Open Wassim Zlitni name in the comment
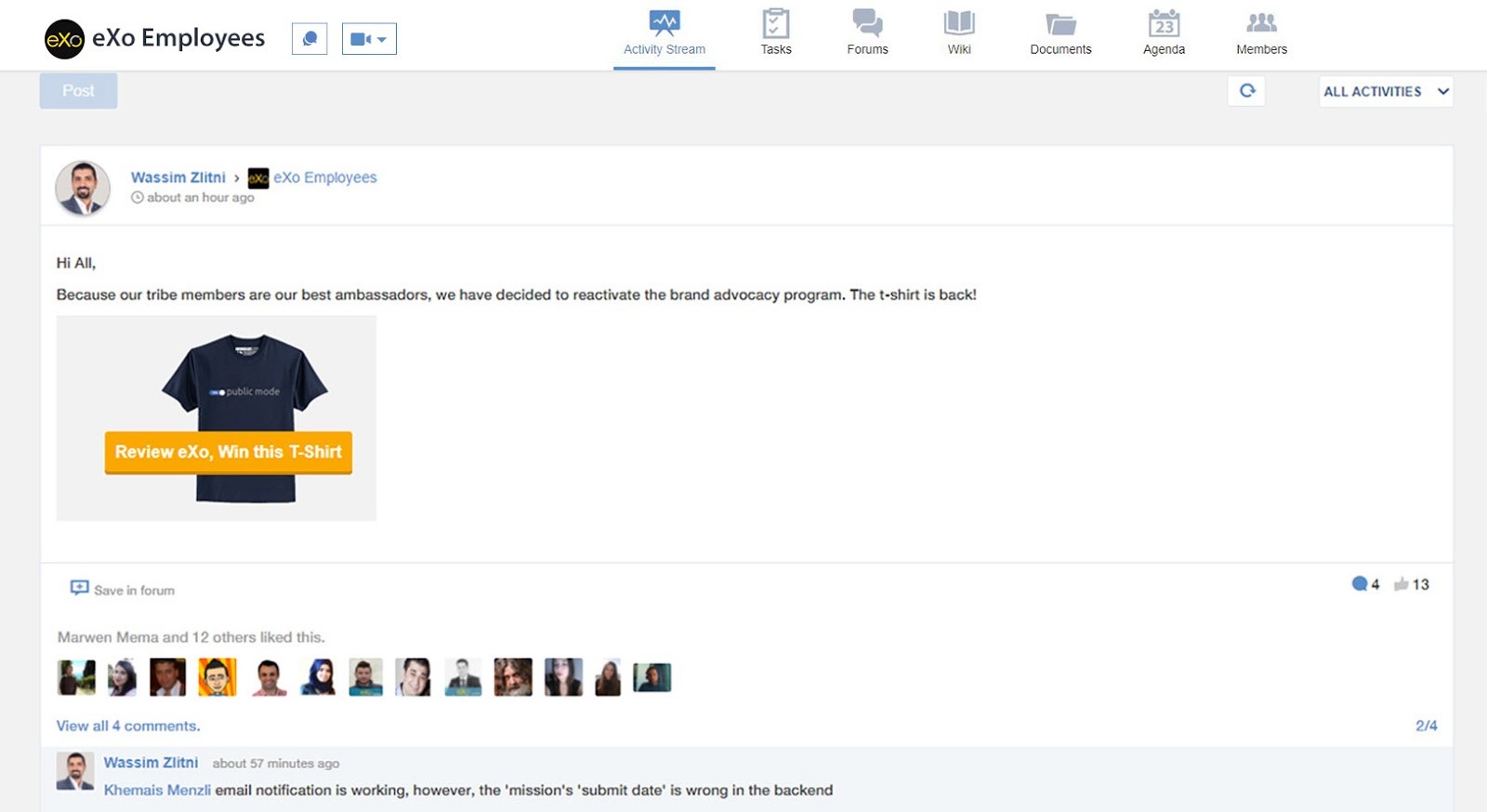Viewport: 1487px width, 812px height. pos(151,763)
